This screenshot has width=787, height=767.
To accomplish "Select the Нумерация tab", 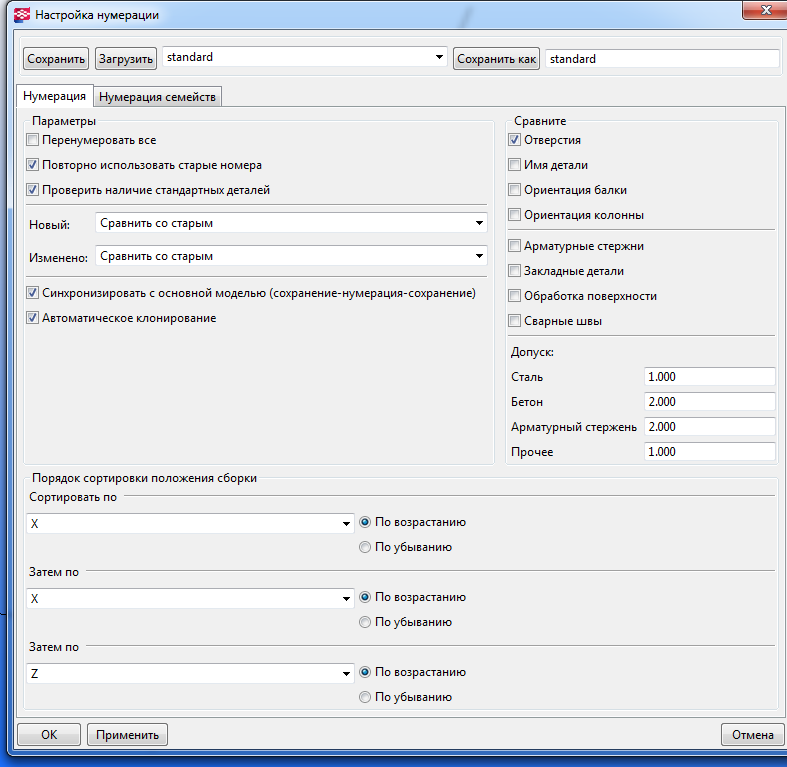I will [x=54, y=97].
